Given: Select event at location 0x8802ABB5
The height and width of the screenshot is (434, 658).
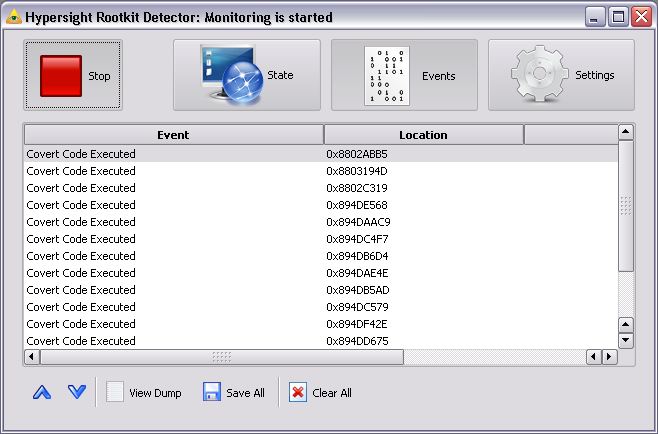Looking at the screenshot, I should [x=321, y=154].
